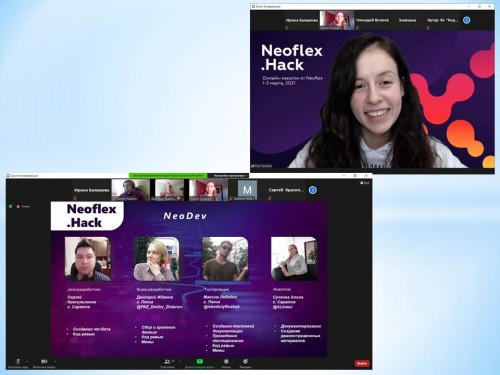Click the analyst's photo on slide
Viewport: 500px width, 375px height.
pyautogui.click(x=294, y=259)
